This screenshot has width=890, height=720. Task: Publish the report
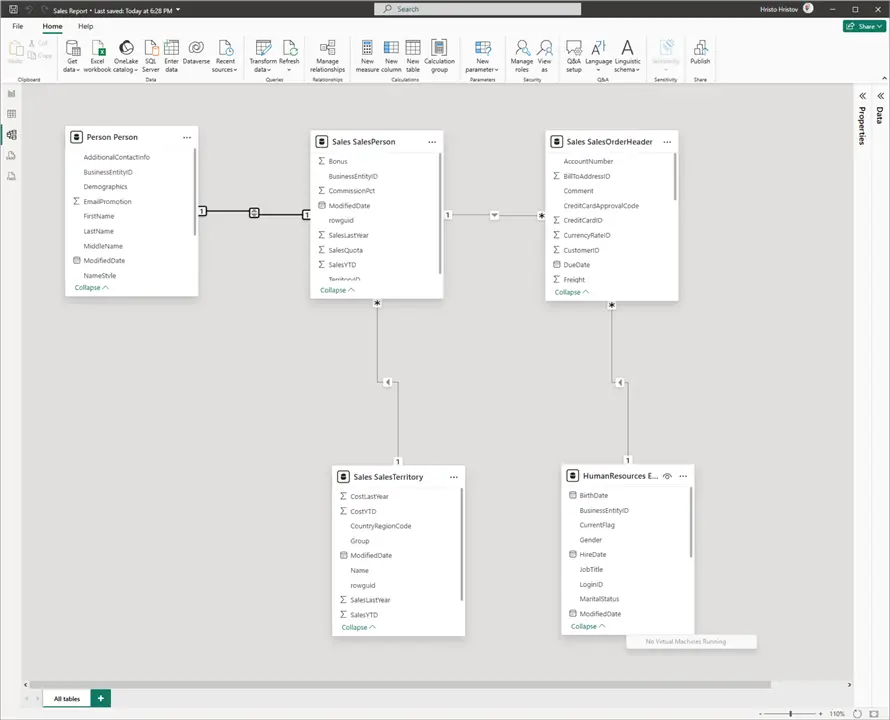pyautogui.click(x=700, y=52)
